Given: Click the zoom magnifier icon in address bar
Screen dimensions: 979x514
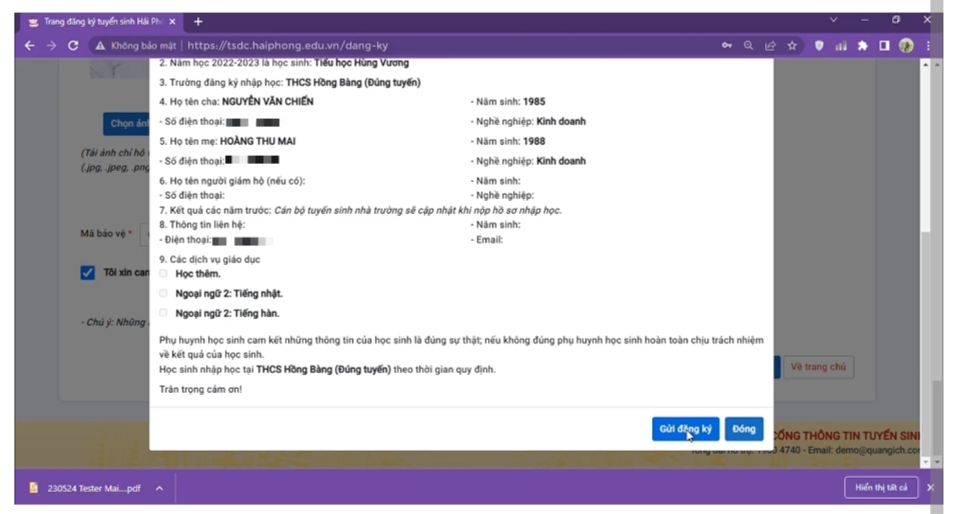Looking at the screenshot, I should (748, 45).
